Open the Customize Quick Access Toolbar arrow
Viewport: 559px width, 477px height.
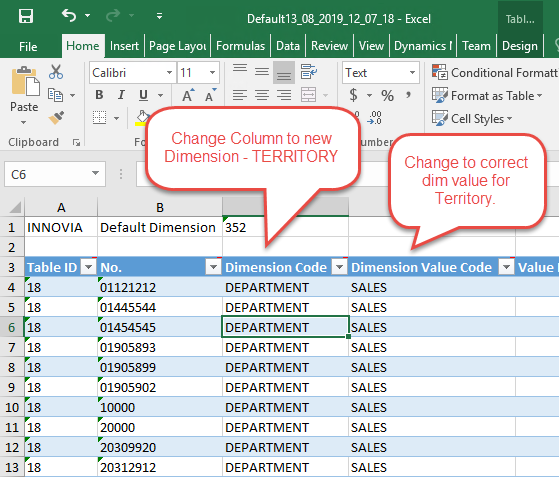click(x=159, y=15)
